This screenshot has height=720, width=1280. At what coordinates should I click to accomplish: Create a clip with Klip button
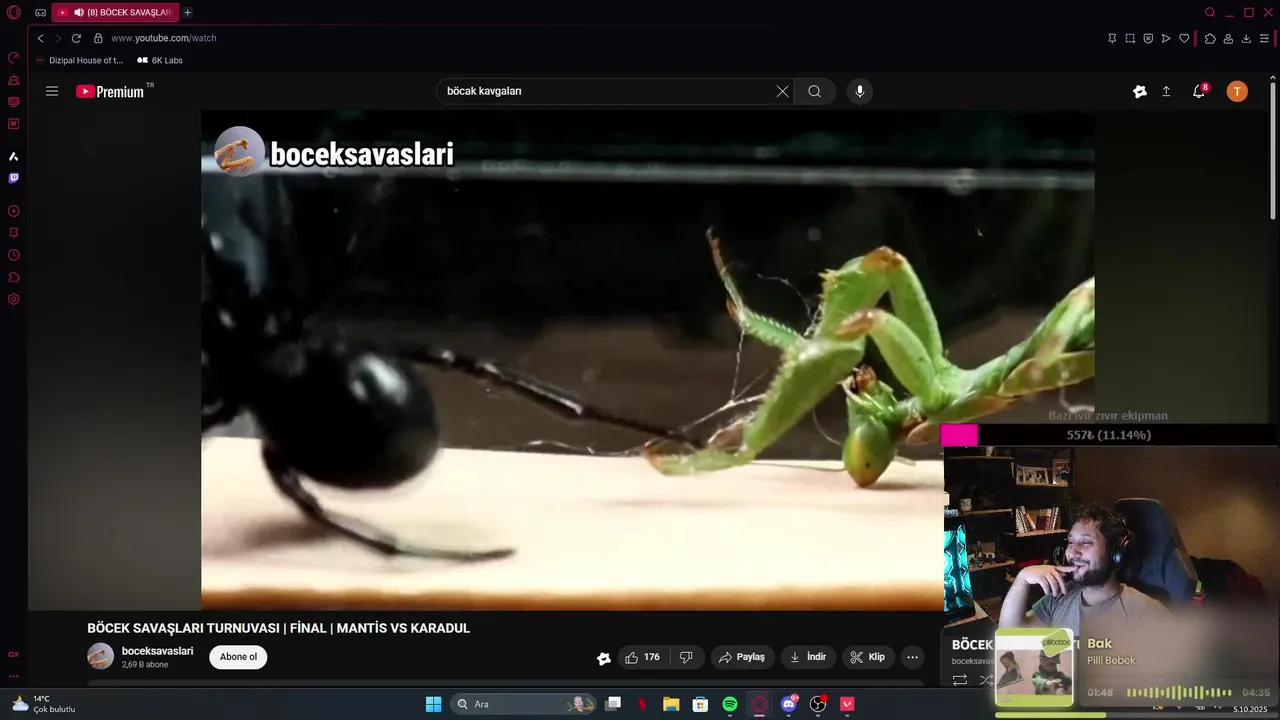(867, 657)
